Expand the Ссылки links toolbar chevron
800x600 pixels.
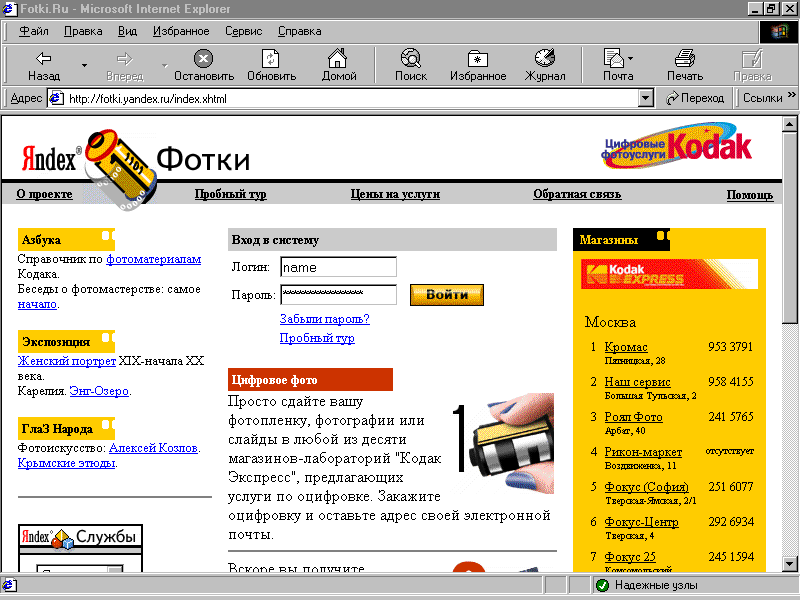click(x=791, y=95)
